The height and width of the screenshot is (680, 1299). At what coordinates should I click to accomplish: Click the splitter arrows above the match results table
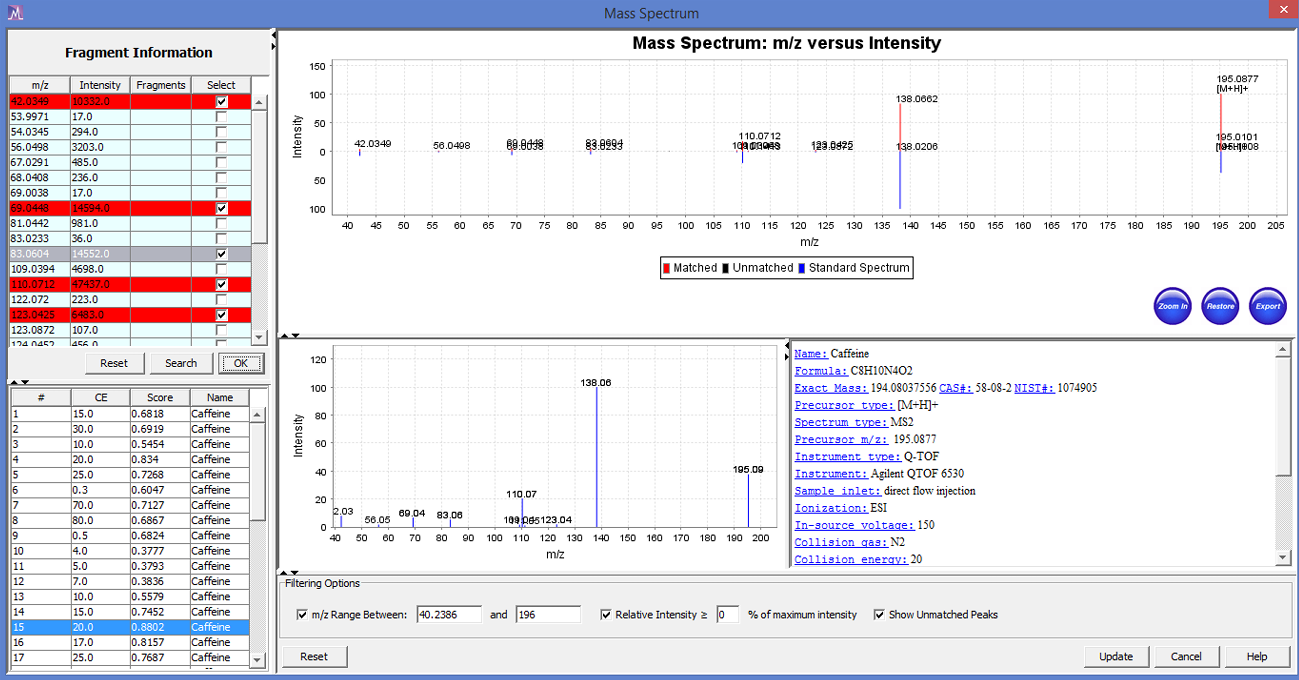pos(19,381)
